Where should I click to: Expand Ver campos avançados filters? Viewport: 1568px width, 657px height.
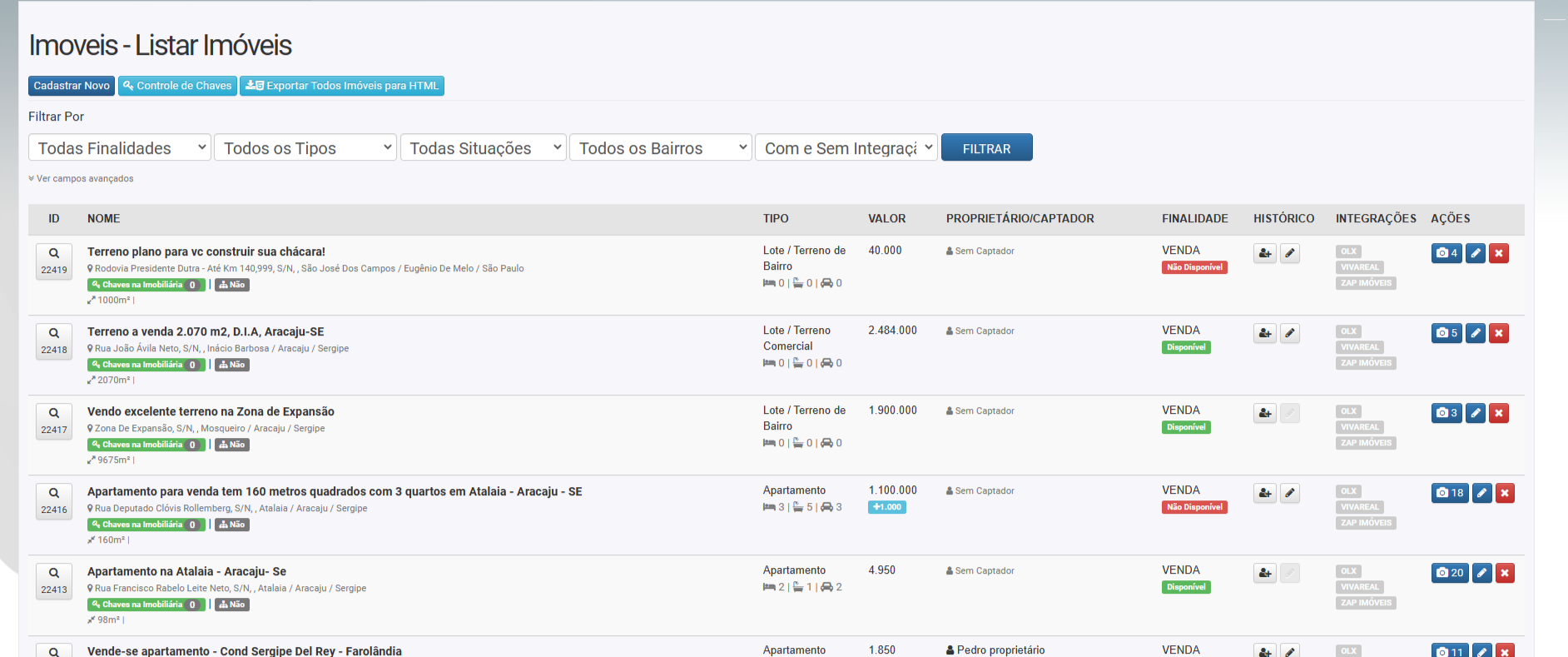[x=82, y=178]
